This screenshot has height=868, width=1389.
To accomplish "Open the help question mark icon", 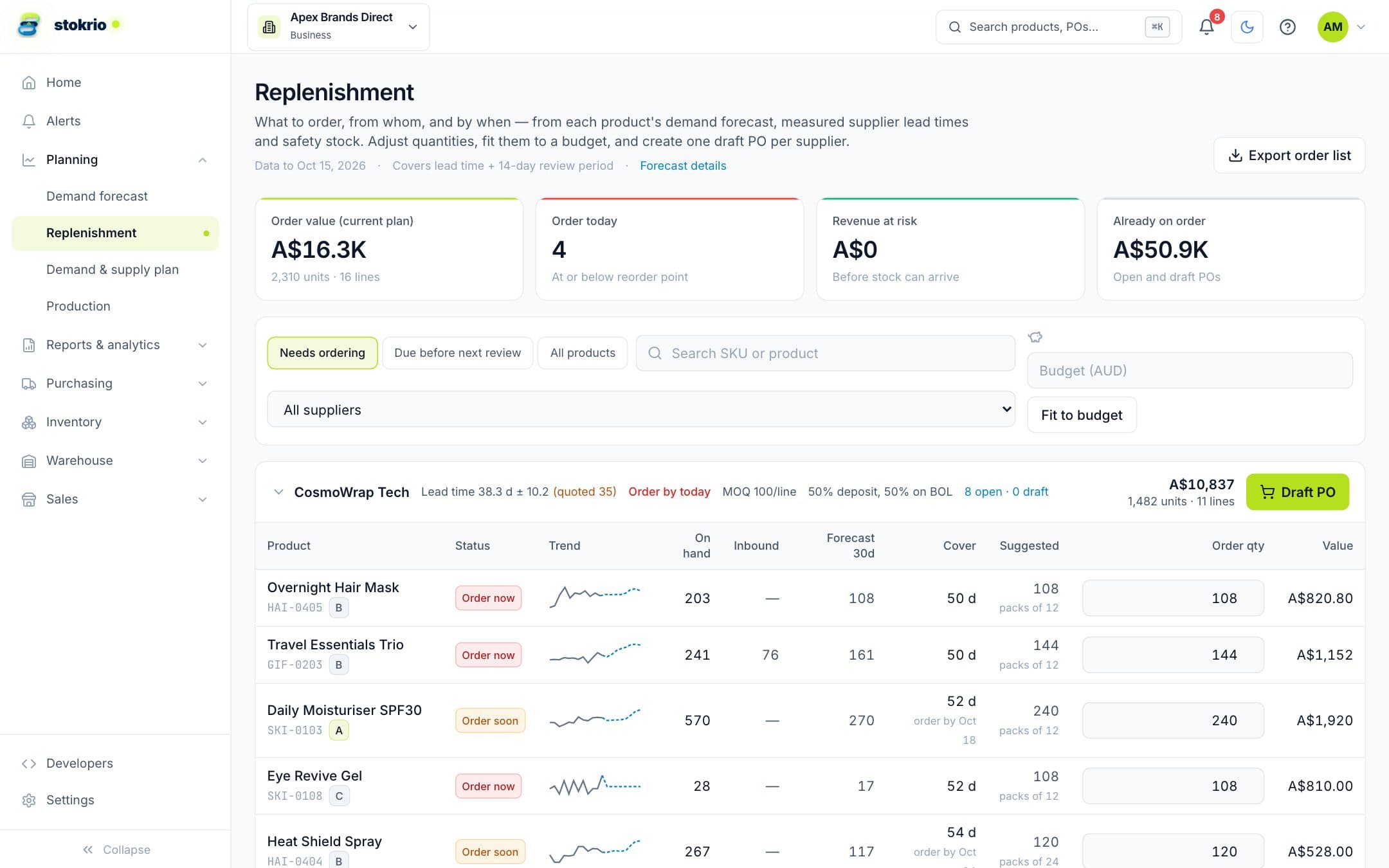I will [x=1287, y=27].
